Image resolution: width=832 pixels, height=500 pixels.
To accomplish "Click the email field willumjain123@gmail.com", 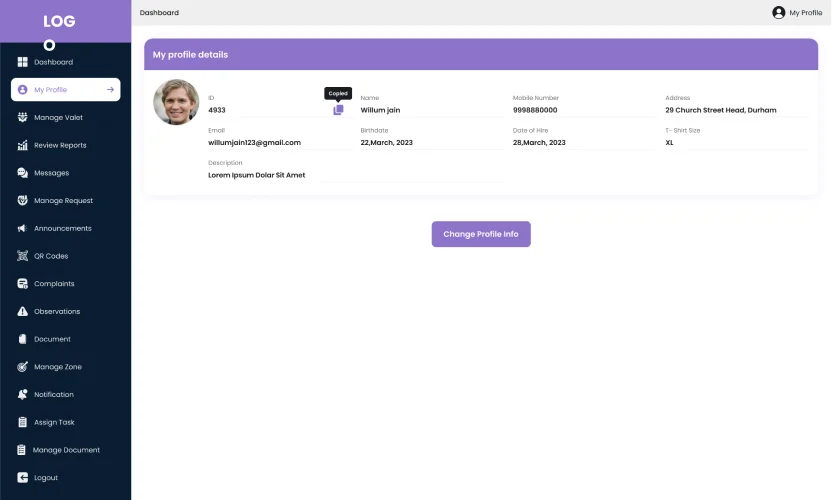I will point(254,143).
